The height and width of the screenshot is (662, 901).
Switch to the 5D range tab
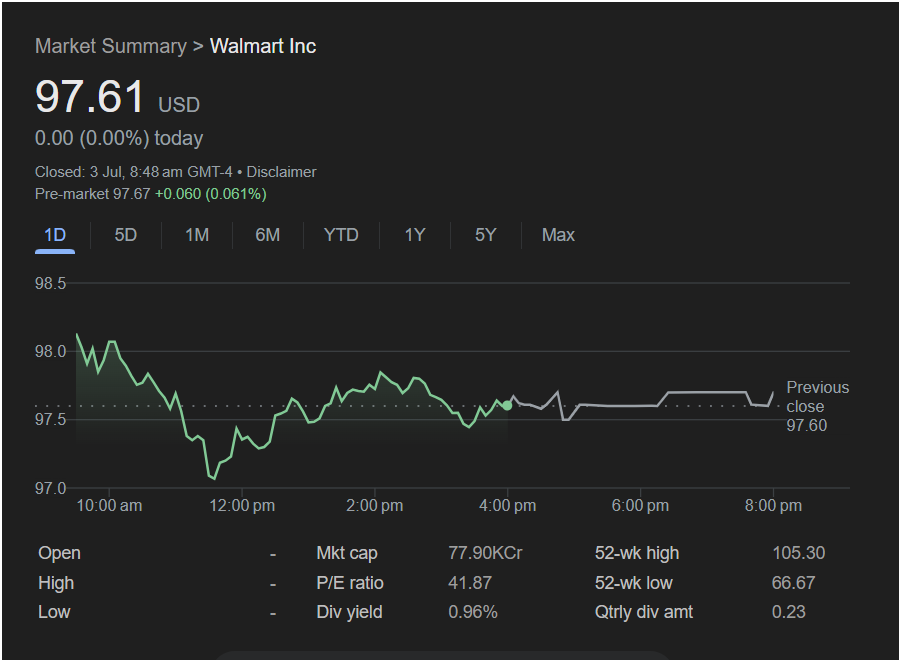click(125, 235)
